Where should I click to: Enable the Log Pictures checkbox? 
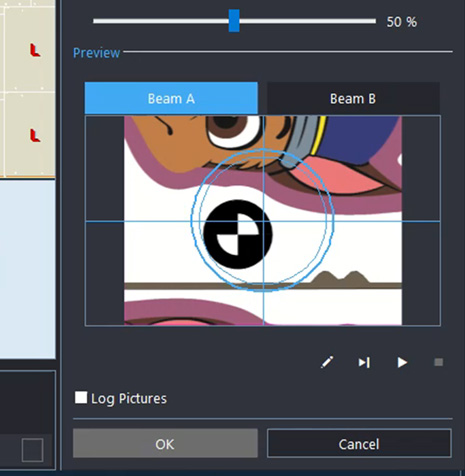tap(81, 397)
